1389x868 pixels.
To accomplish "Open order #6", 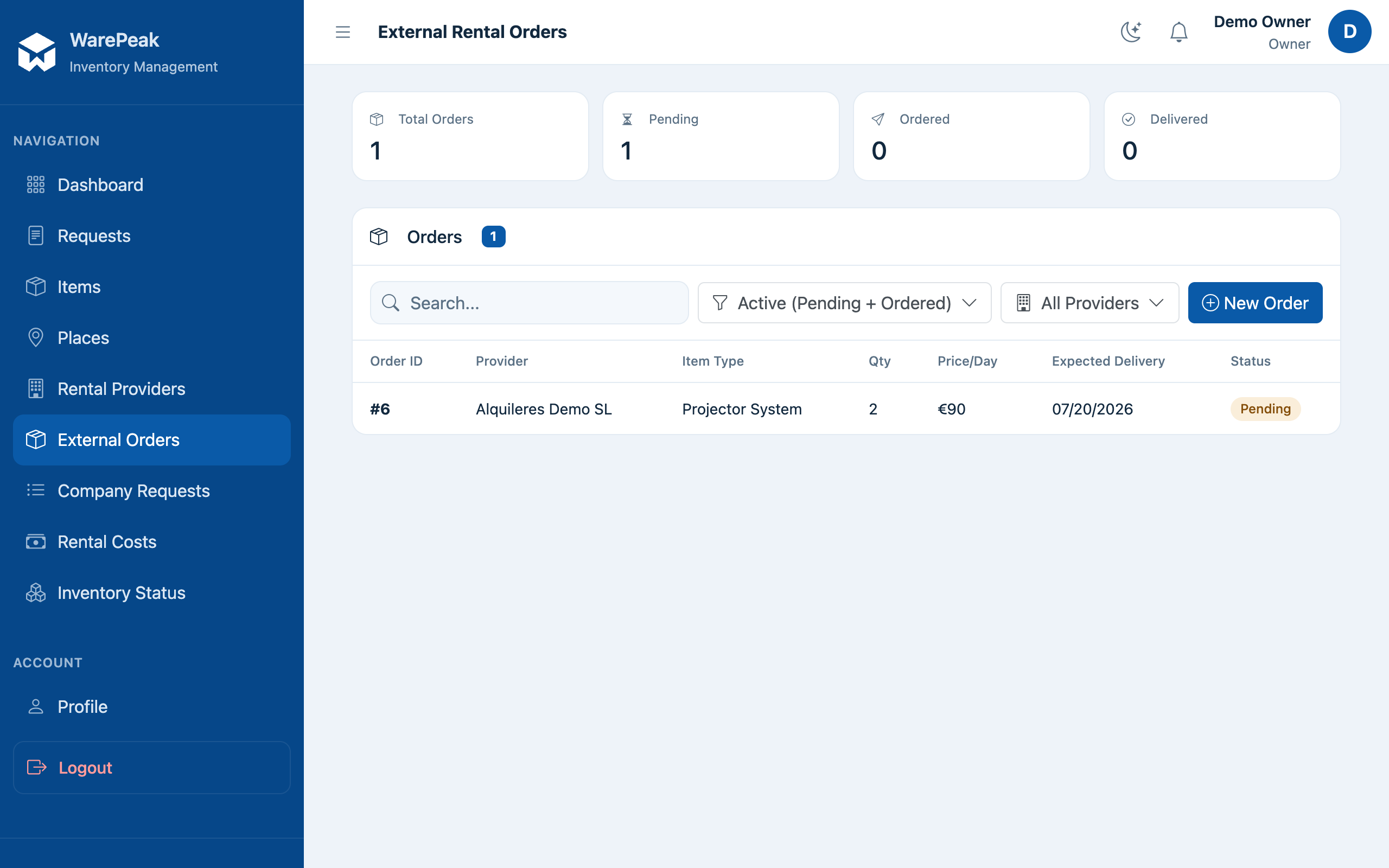I will (380, 409).
